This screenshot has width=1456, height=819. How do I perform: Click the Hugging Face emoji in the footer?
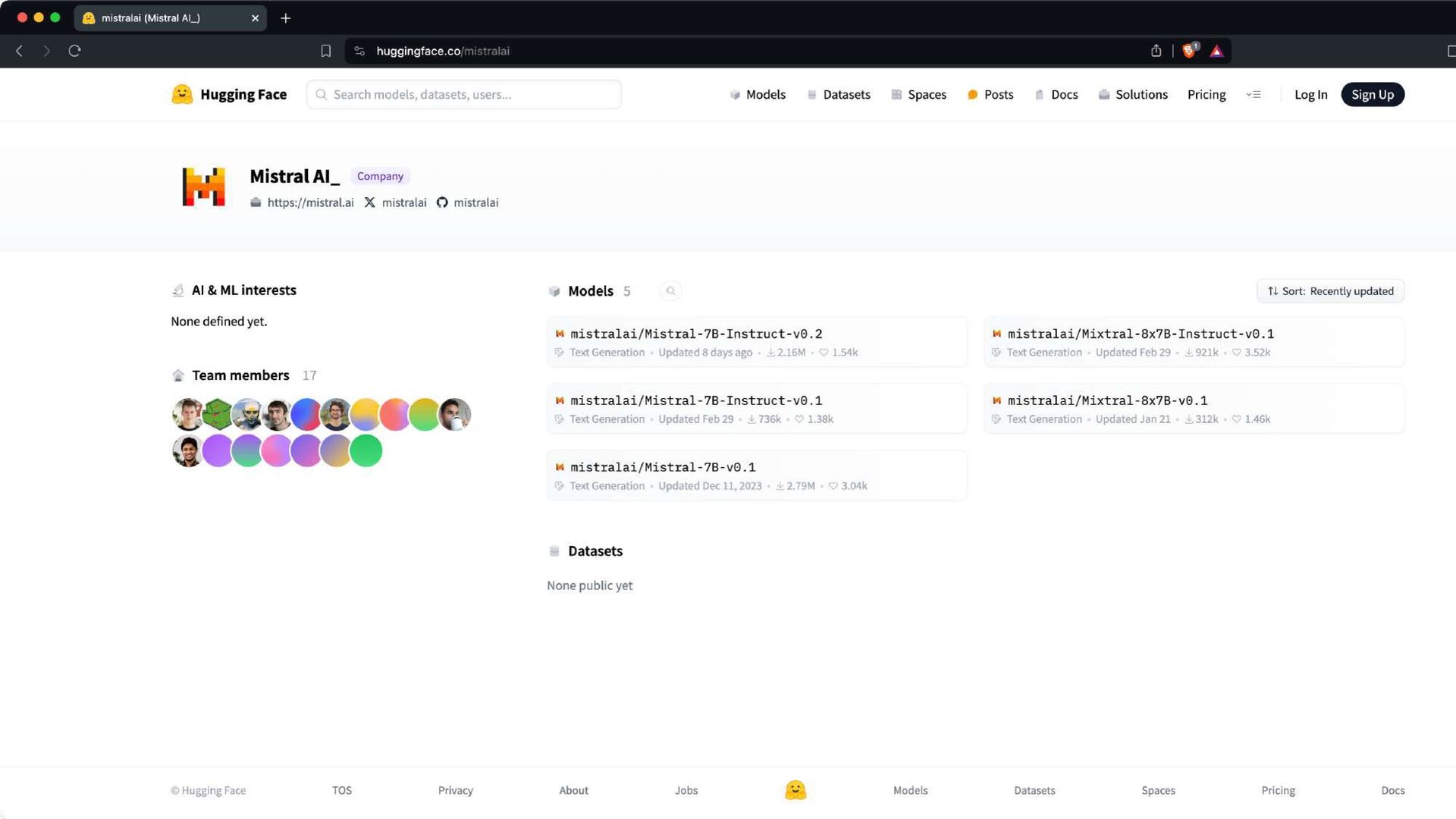coord(795,790)
